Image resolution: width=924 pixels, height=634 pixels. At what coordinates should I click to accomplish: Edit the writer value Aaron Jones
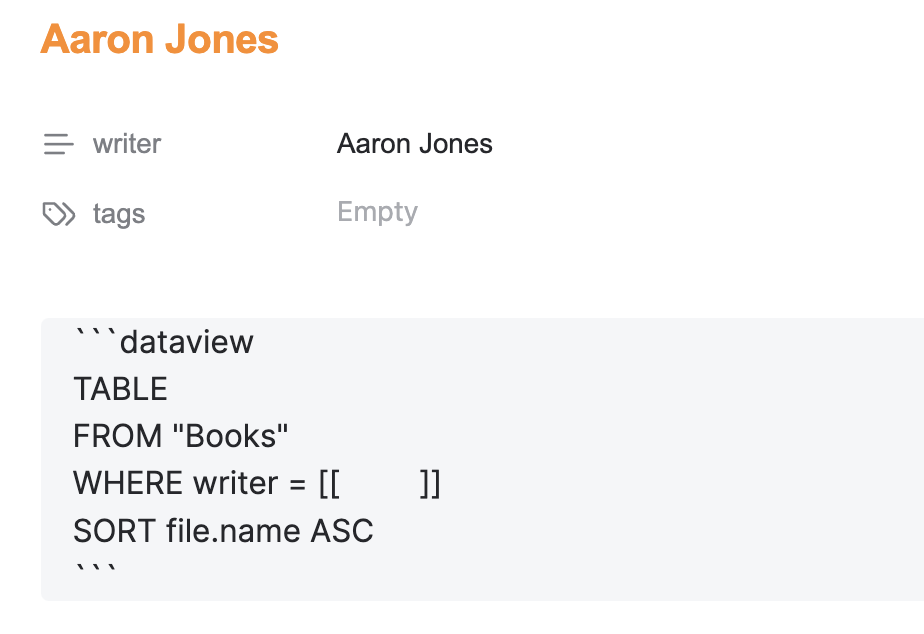coord(414,144)
